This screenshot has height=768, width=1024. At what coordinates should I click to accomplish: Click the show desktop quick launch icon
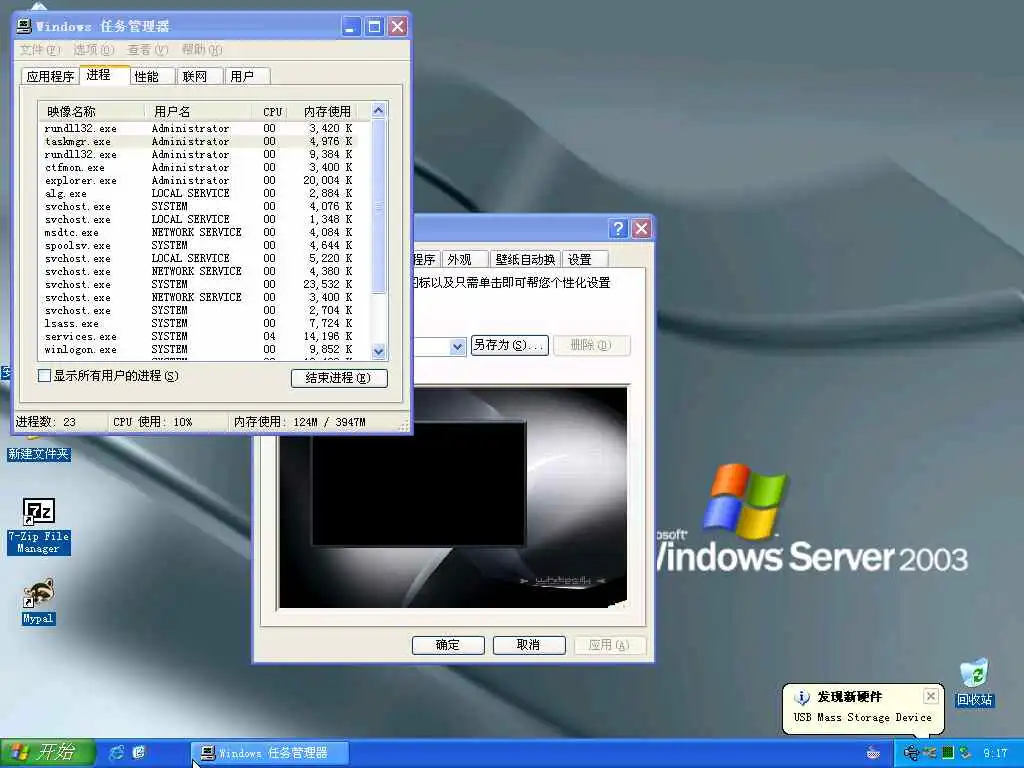139,752
